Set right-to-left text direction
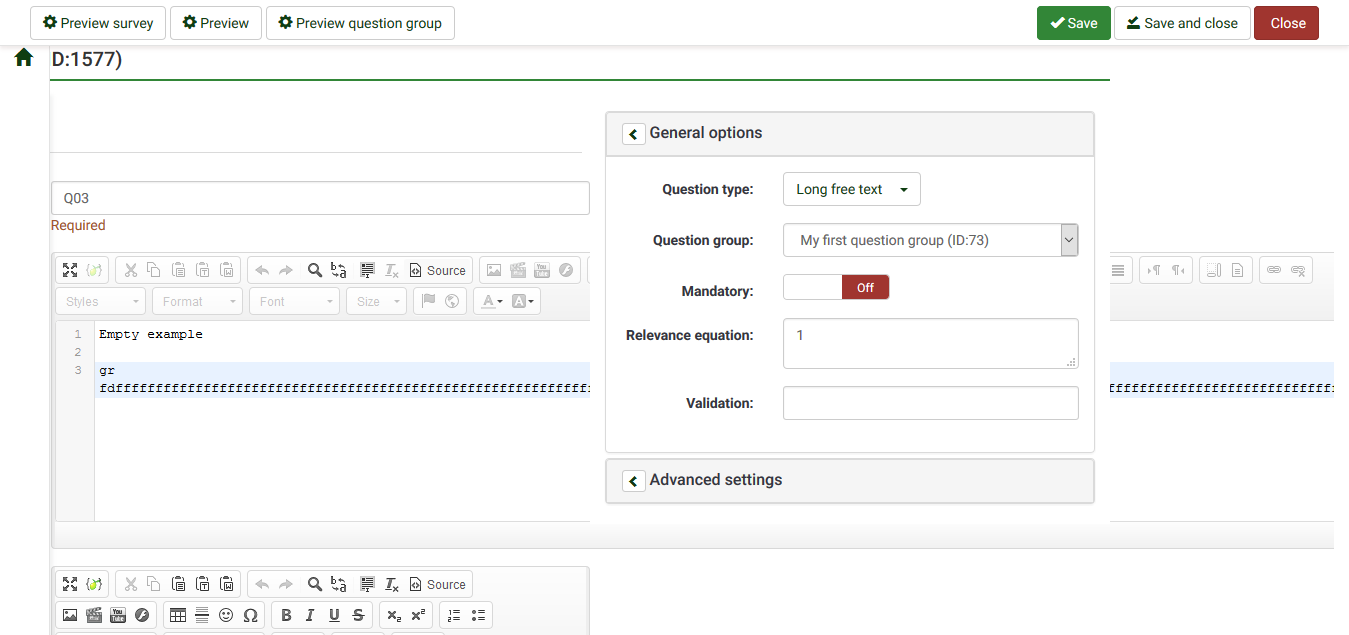Image resolution: width=1349 pixels, height=635 pixels. pos(1178,270)
